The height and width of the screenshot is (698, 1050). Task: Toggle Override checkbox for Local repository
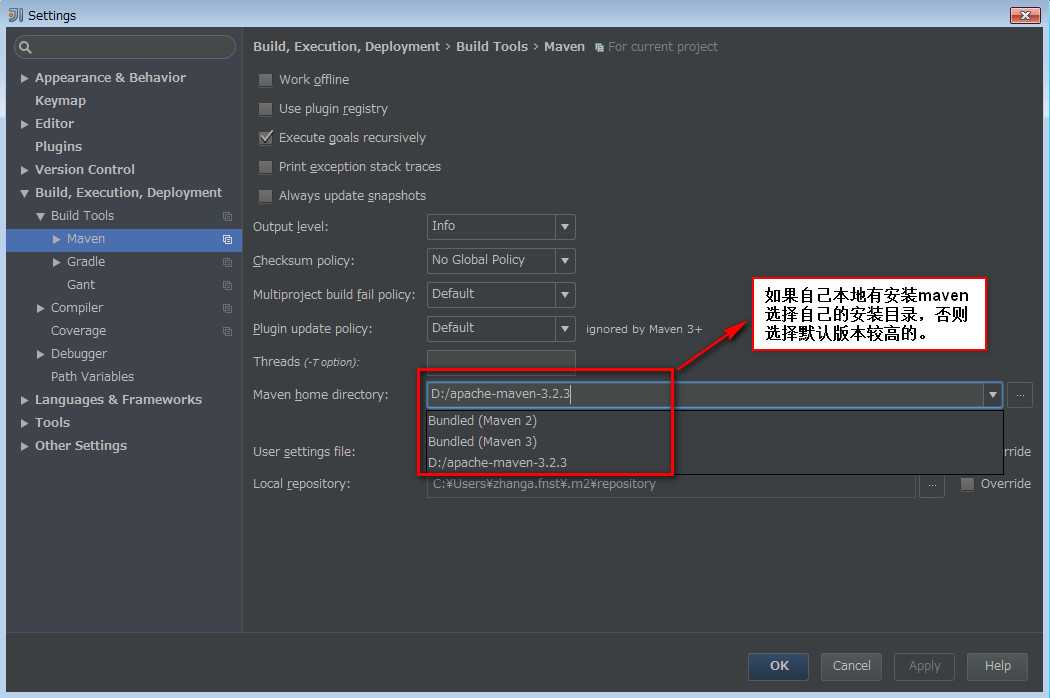(x=967, y=484)
